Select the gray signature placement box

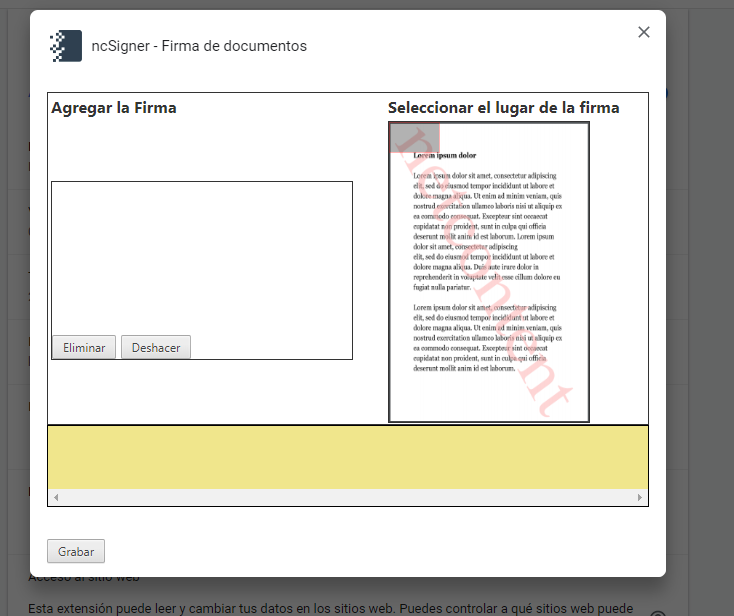pos(415,138)
